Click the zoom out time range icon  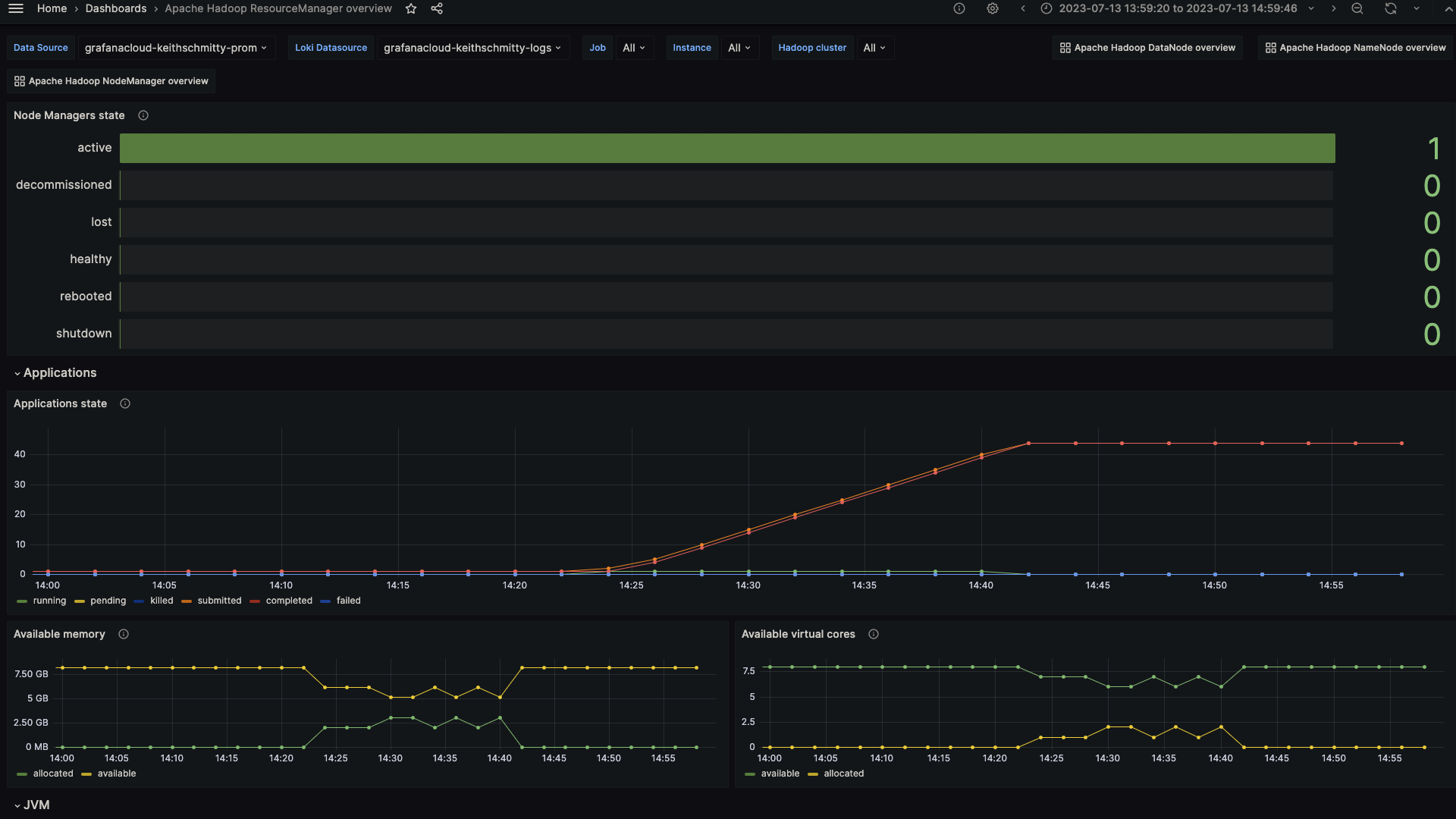1357,8
